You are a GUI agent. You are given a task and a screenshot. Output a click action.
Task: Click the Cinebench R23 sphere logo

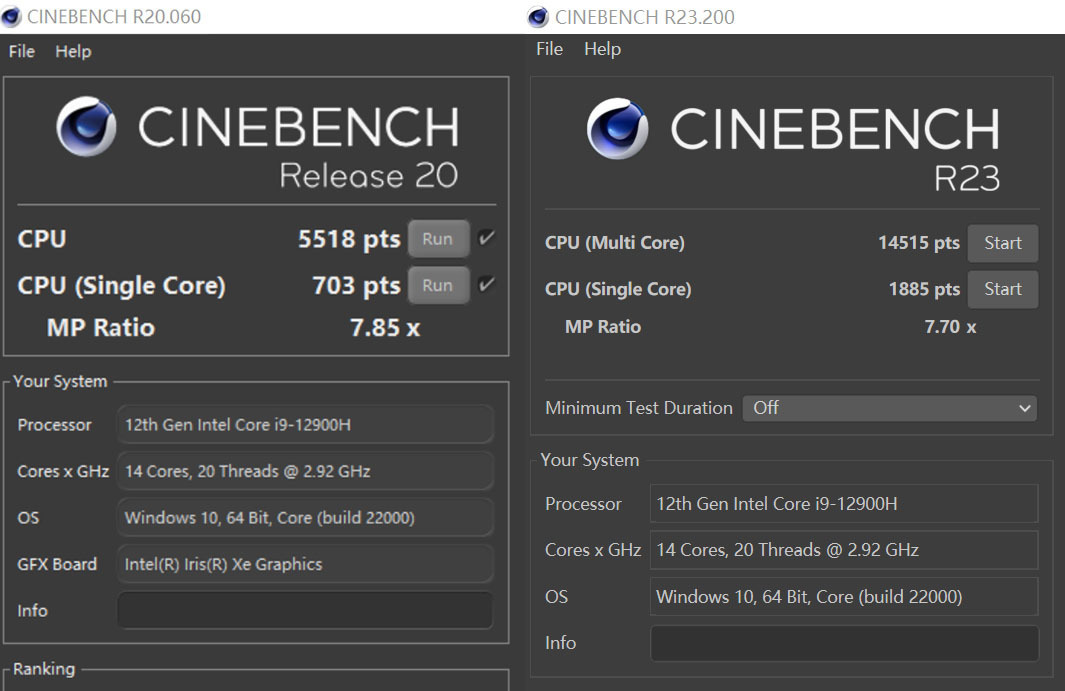[617, 129]
